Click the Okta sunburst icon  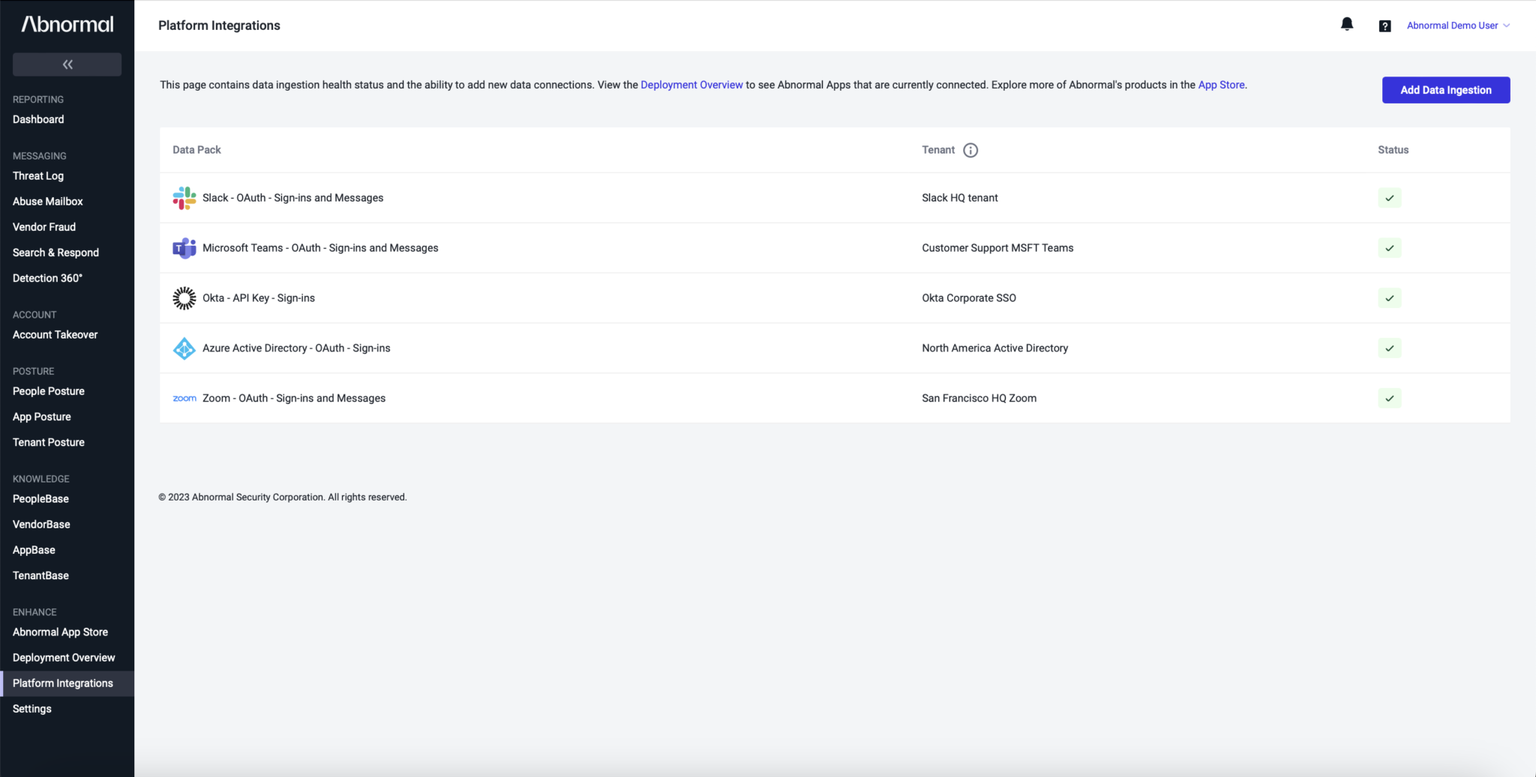[184, 298]
